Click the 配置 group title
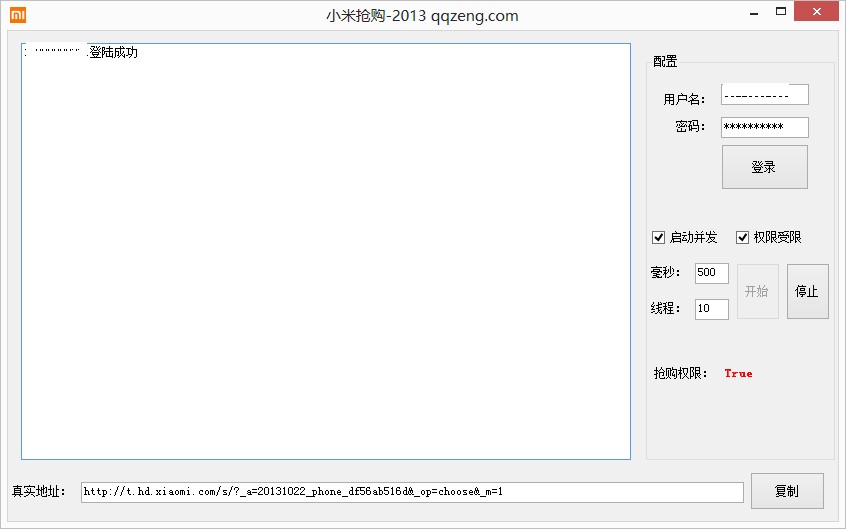 tap(665, 62)
